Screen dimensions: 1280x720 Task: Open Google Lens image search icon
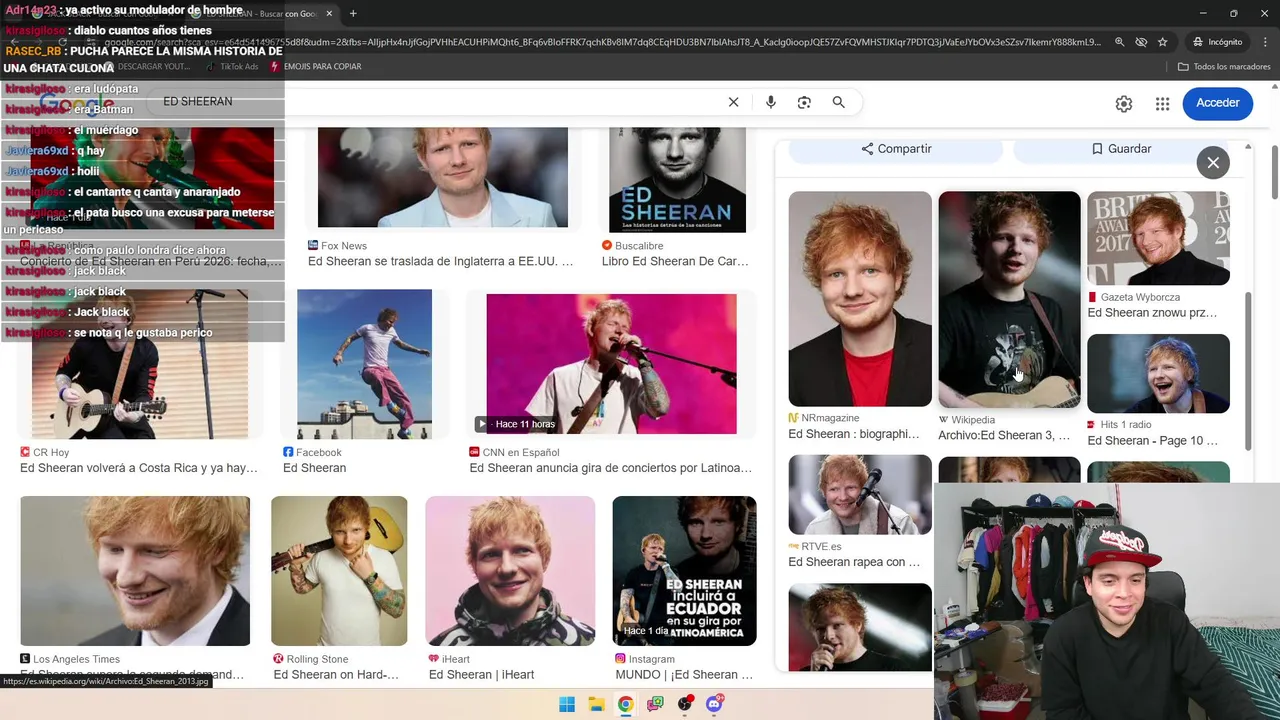point(804,102)
